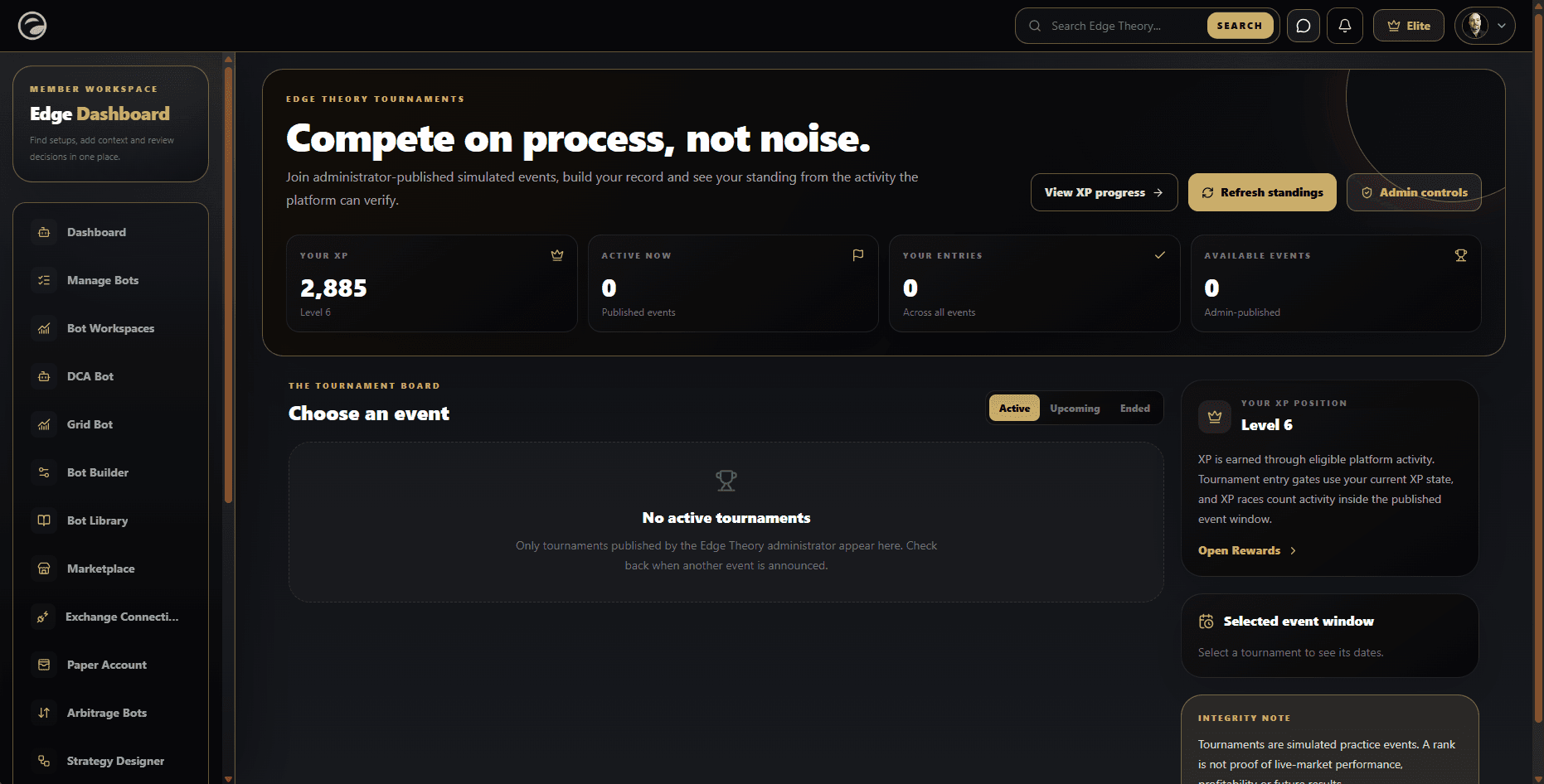Go to Paper Account in sidebar
The width and height of the screenshot is (1544, 784).
[x=110, y=665]
